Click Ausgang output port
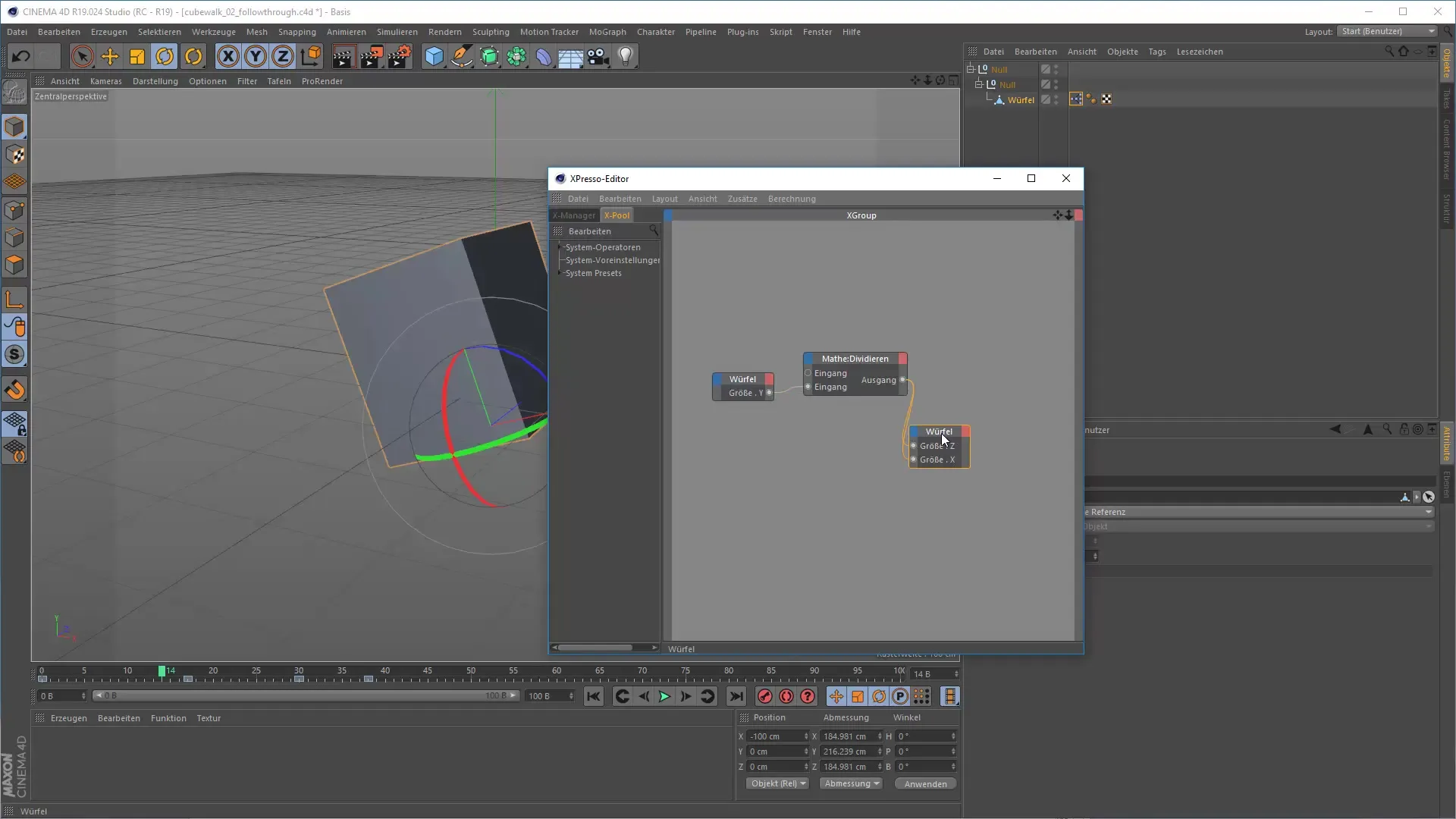The image size is (1456, 819). (902, 380)
